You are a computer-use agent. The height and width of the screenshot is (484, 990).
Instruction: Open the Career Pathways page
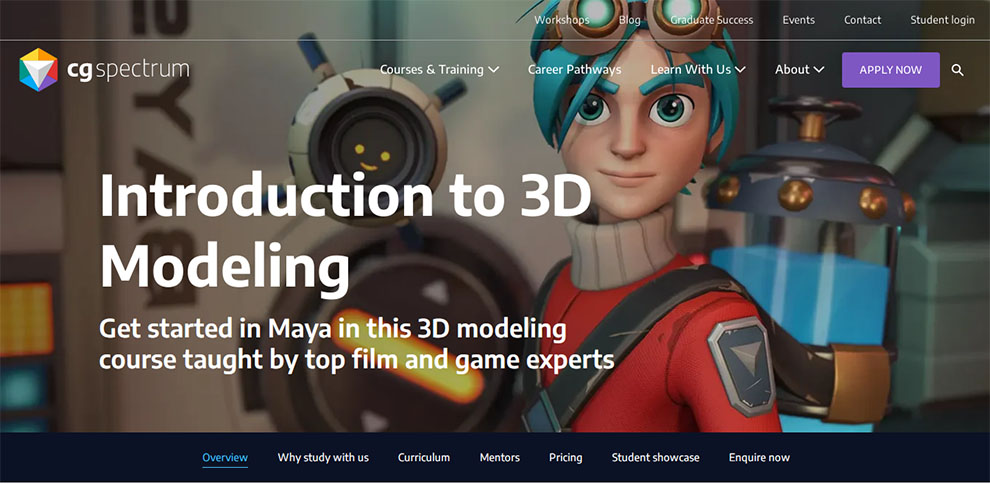[x=575, y=69]
